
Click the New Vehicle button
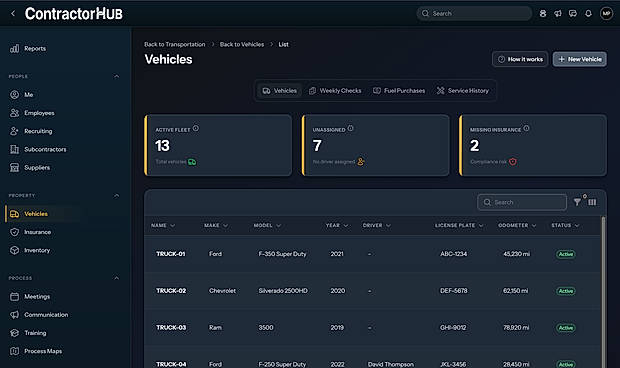[580, 59]
